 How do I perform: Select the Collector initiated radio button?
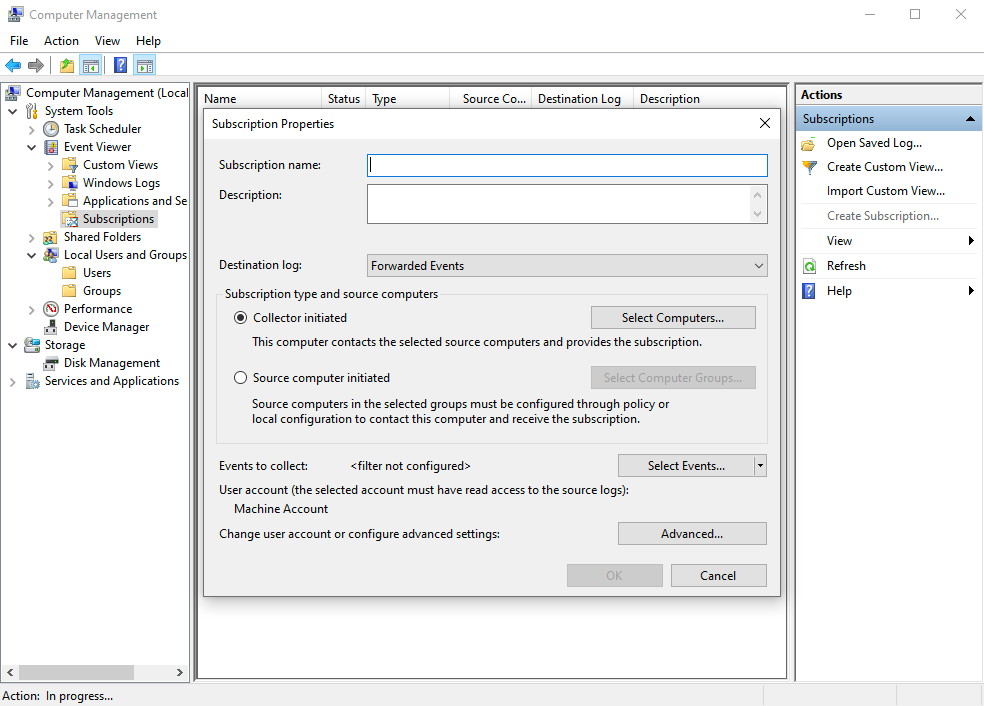coord(240,318)
